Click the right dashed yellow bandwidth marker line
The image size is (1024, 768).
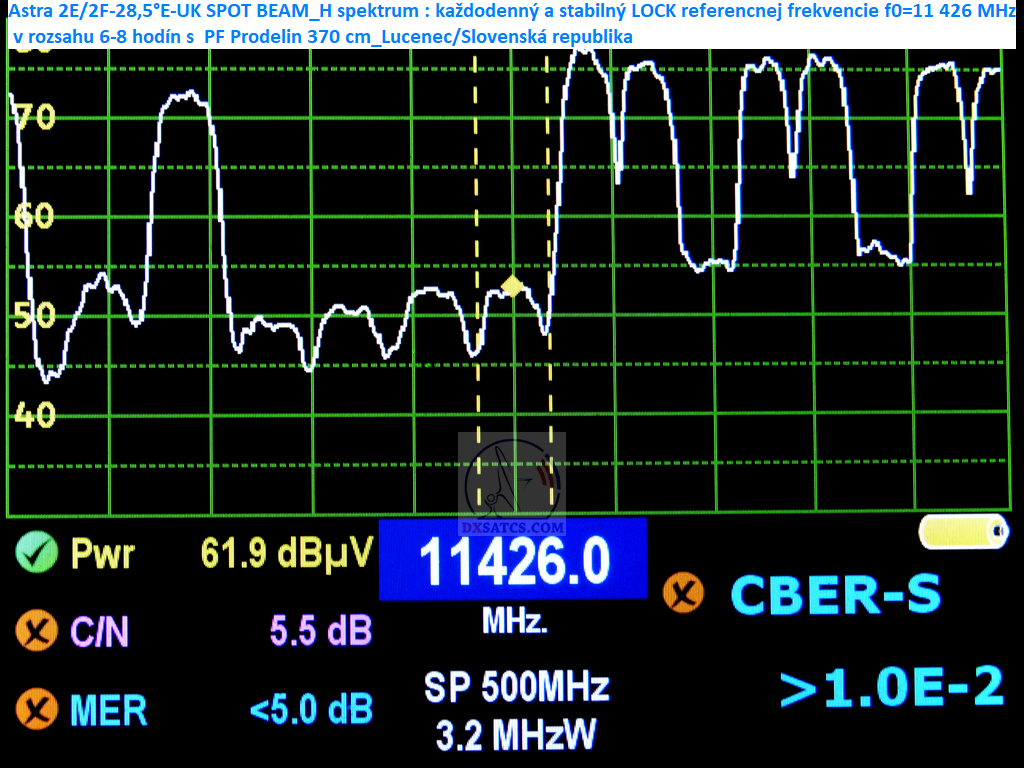pyautogui.click(x=548, y=200)
